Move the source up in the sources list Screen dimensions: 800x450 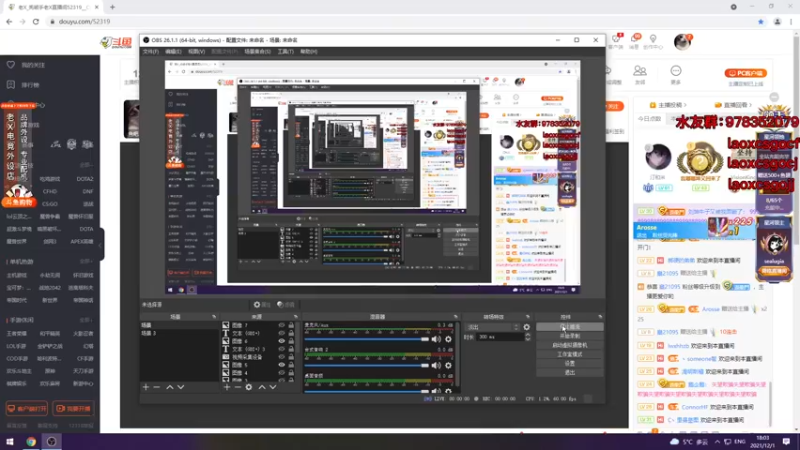click(x=262, y=387)
